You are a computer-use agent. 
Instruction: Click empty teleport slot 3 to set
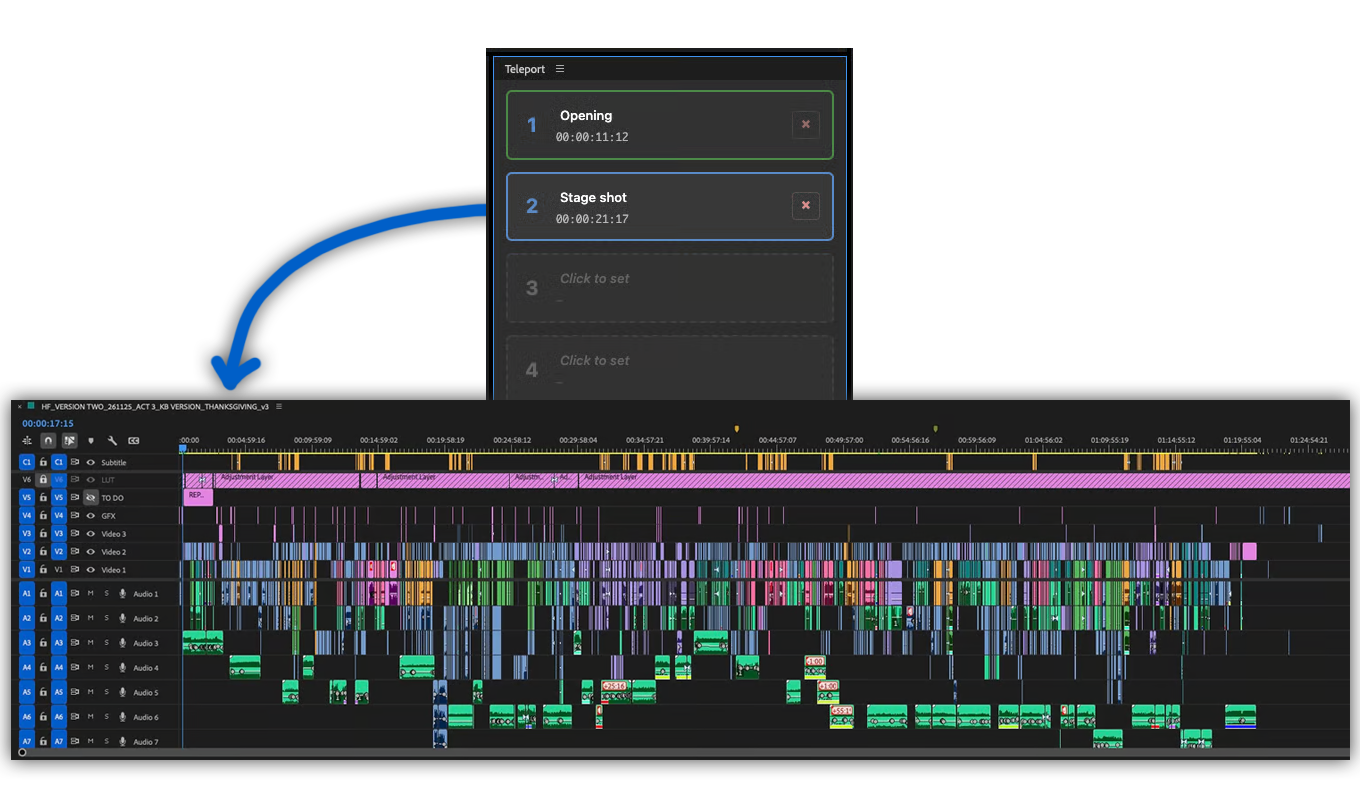point(669,288)
